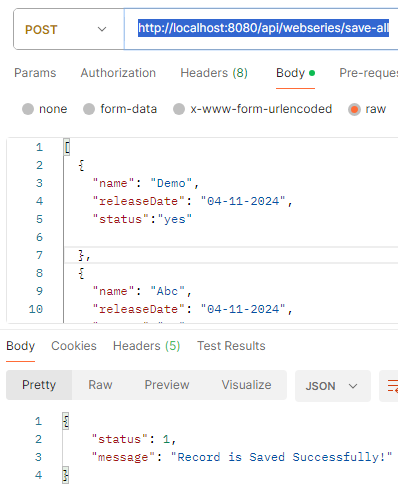Select the Pretty response view

click(x=39, y=385)
